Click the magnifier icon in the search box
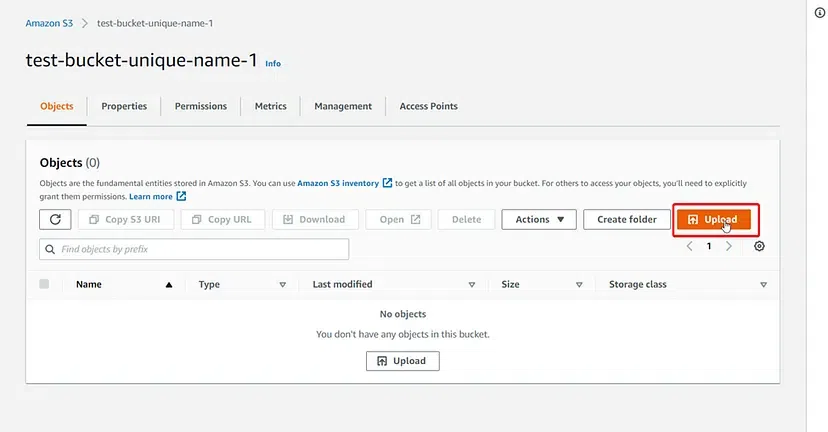 (x=49, y=249)
